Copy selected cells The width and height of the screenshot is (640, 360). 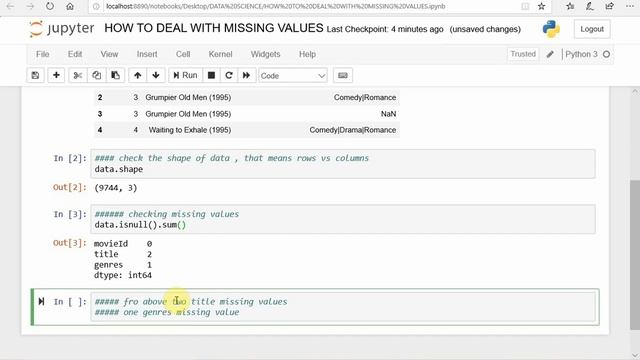96,76
